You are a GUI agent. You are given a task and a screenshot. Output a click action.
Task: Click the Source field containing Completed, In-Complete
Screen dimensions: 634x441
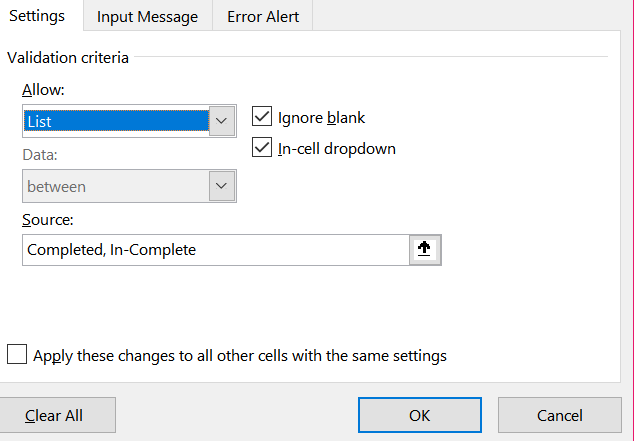click(215, 250)
